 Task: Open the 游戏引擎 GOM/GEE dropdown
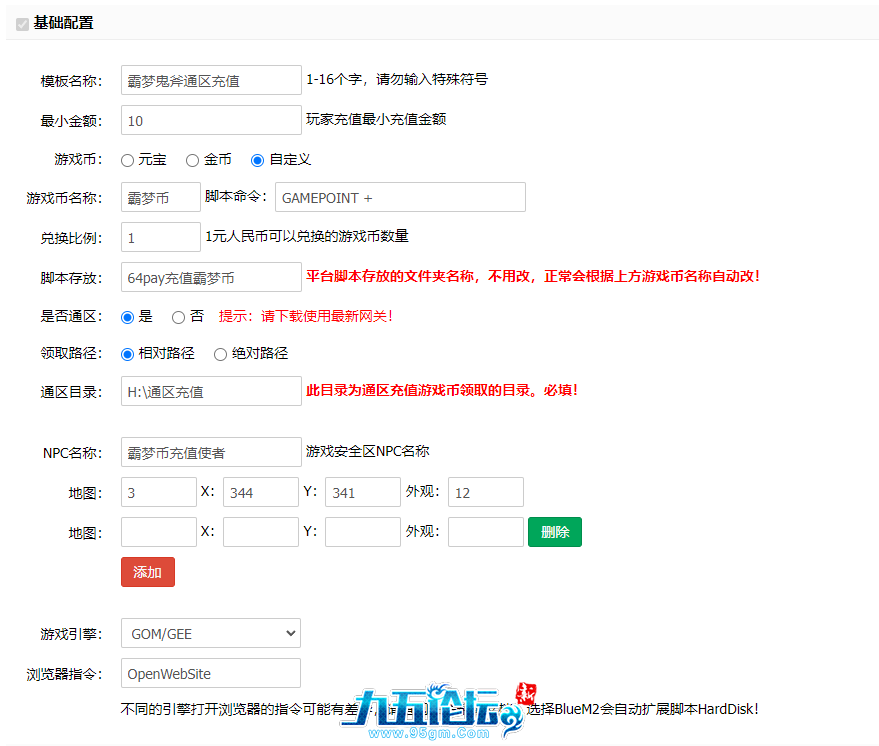(x=210, y=634)
